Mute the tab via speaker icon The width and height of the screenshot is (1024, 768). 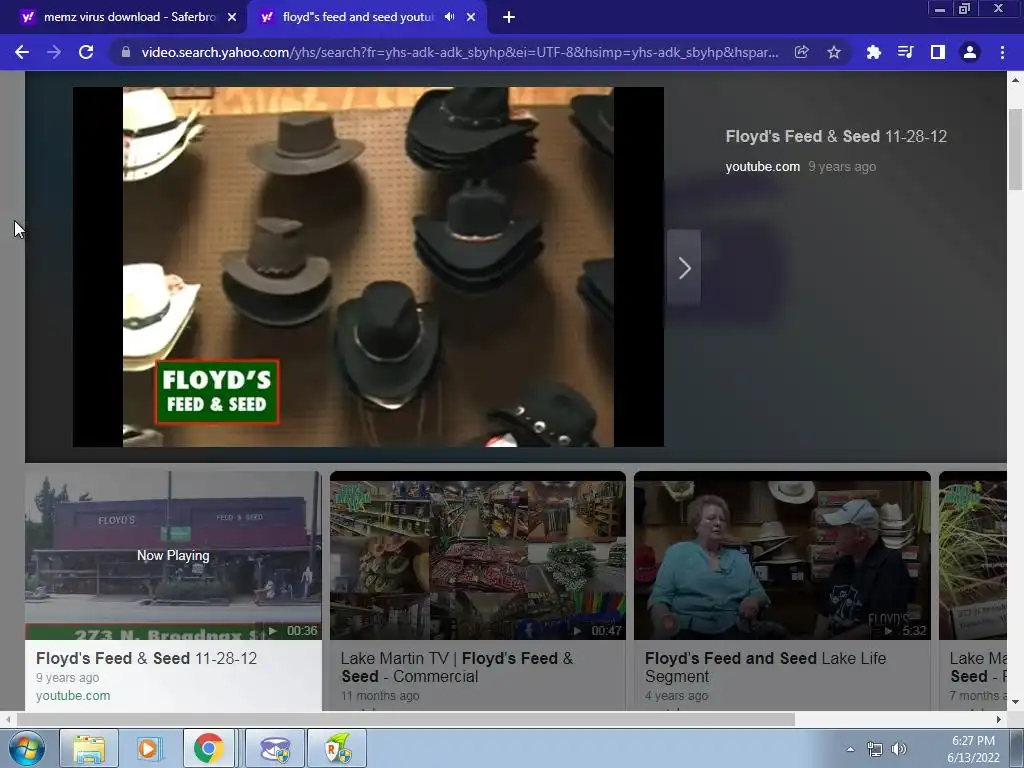(x=449, y=17)
